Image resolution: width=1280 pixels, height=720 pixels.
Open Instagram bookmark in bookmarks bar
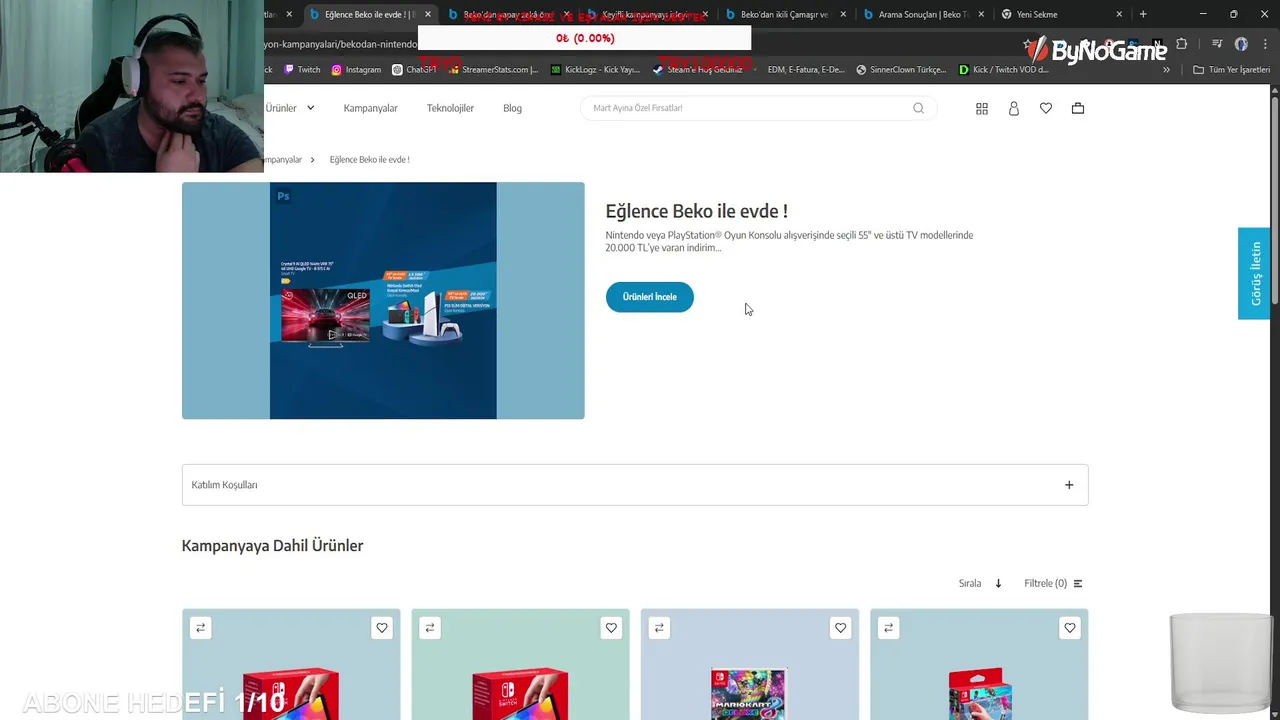[x=356, y=70]
